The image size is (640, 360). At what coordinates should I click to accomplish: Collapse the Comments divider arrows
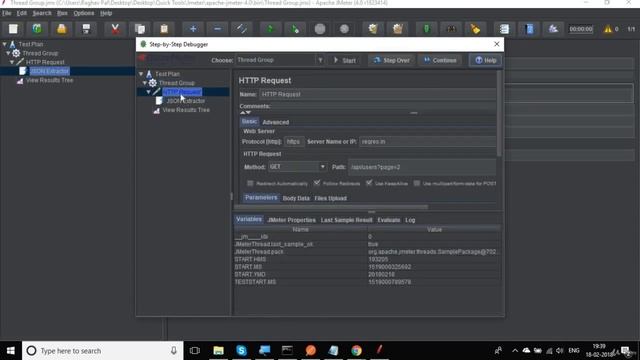(x=245, y=112)
